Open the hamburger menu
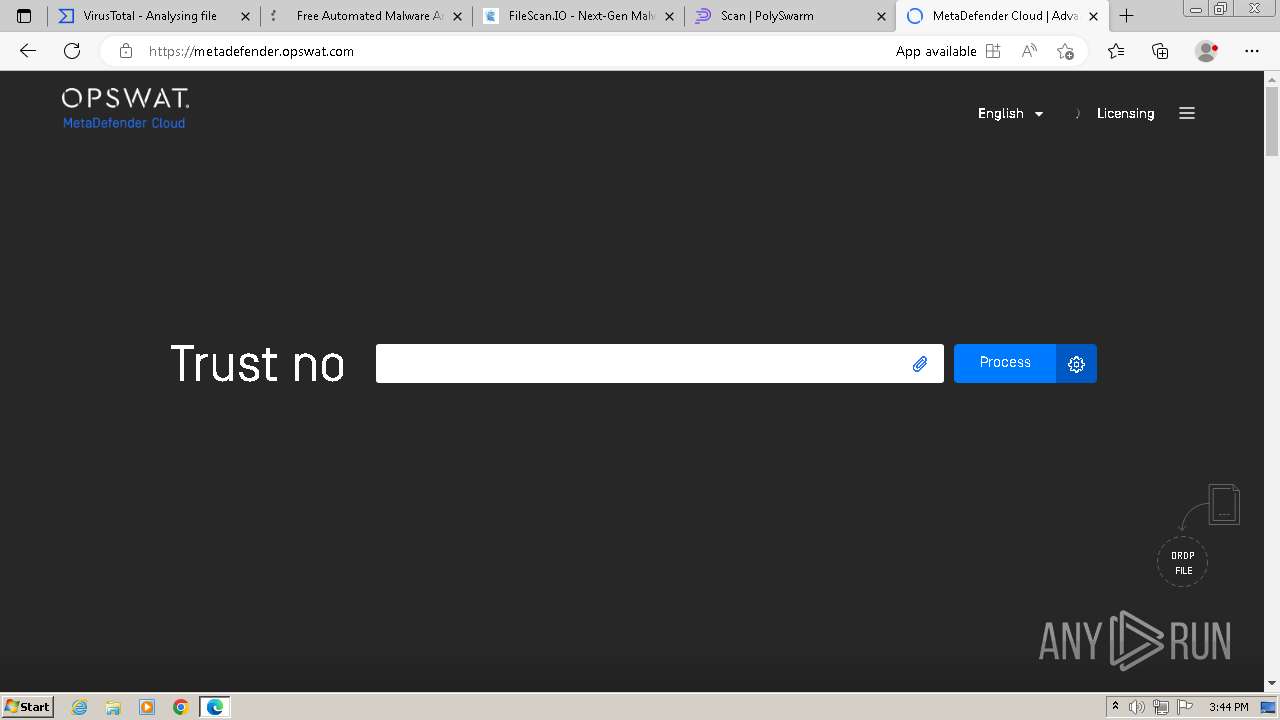Image resolution: width=1280 pixels, height=720 pixels. [1187, 113]
